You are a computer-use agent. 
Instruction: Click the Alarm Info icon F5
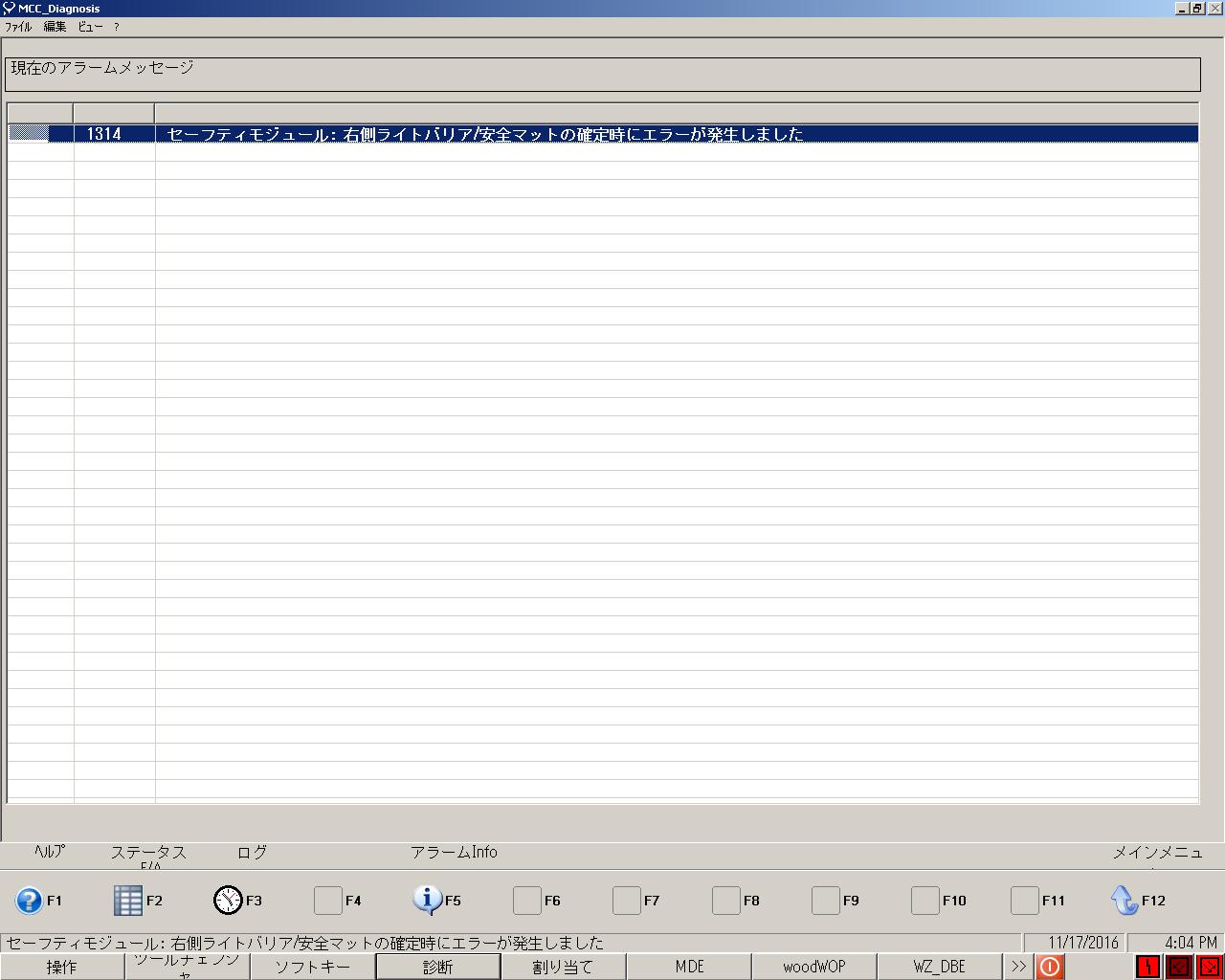pos(427,900)
